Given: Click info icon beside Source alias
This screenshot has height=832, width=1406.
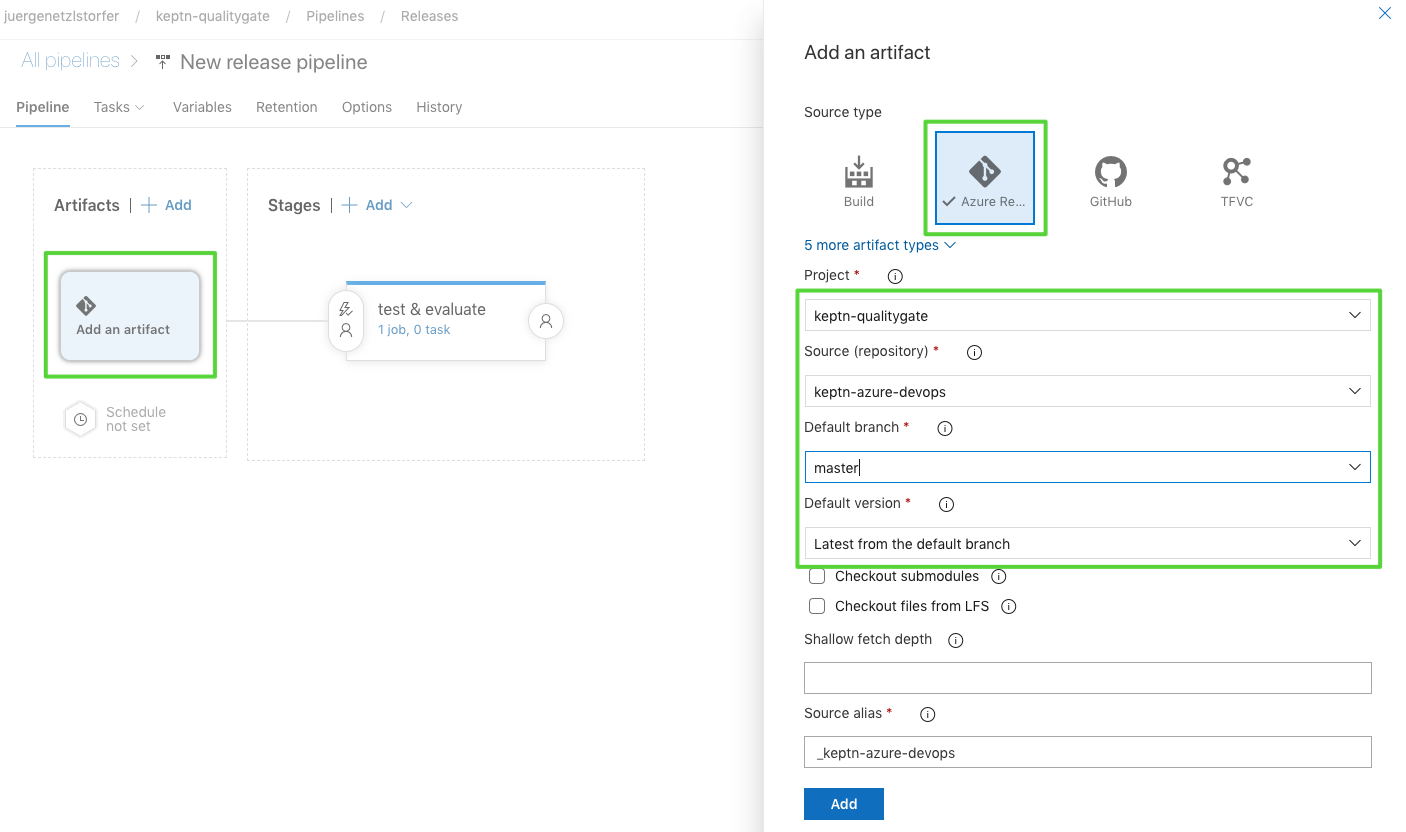Looking at the screenshot, I should 927,714.
